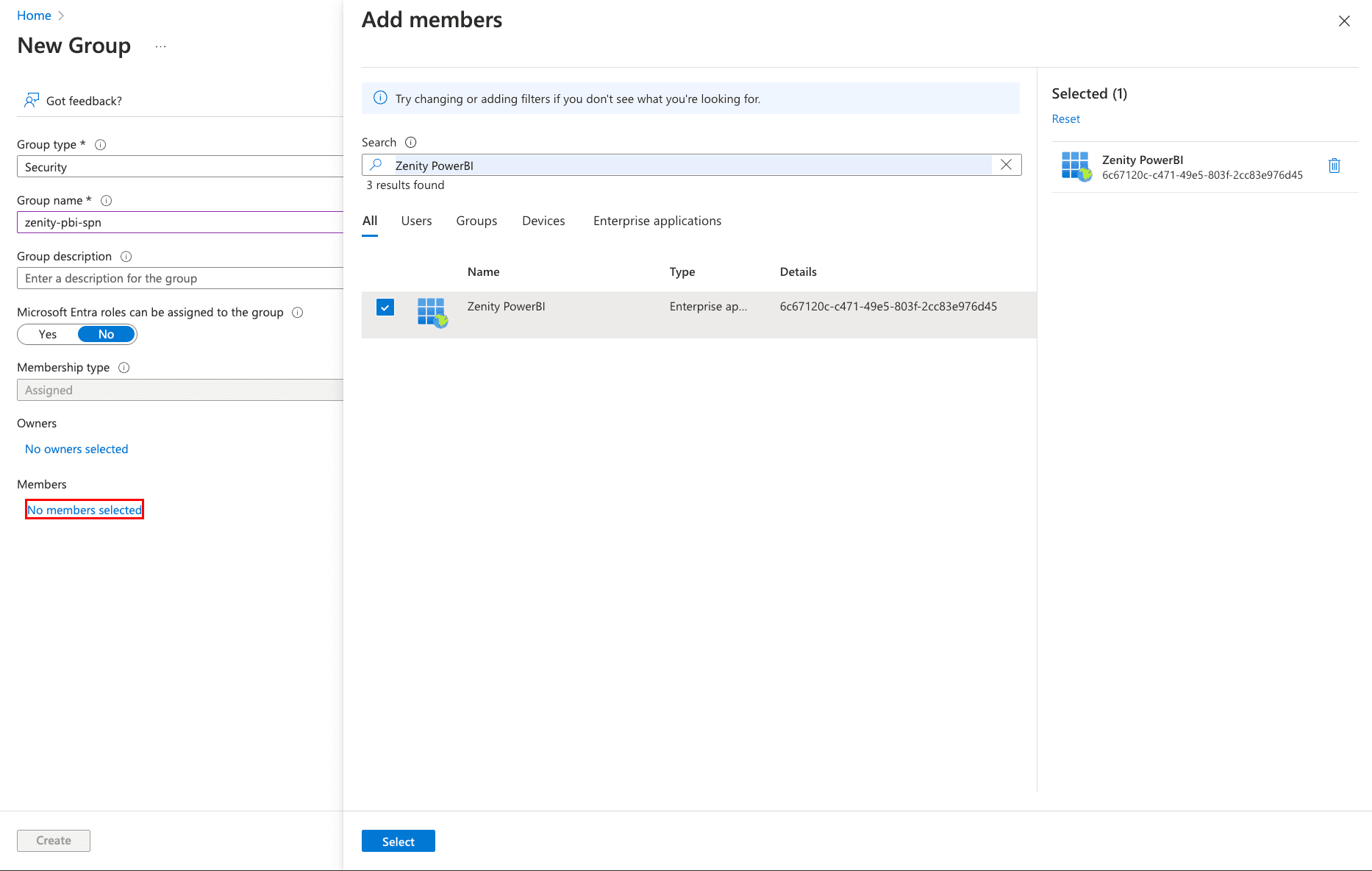Open the Group type dropdown

coord(180,167)
